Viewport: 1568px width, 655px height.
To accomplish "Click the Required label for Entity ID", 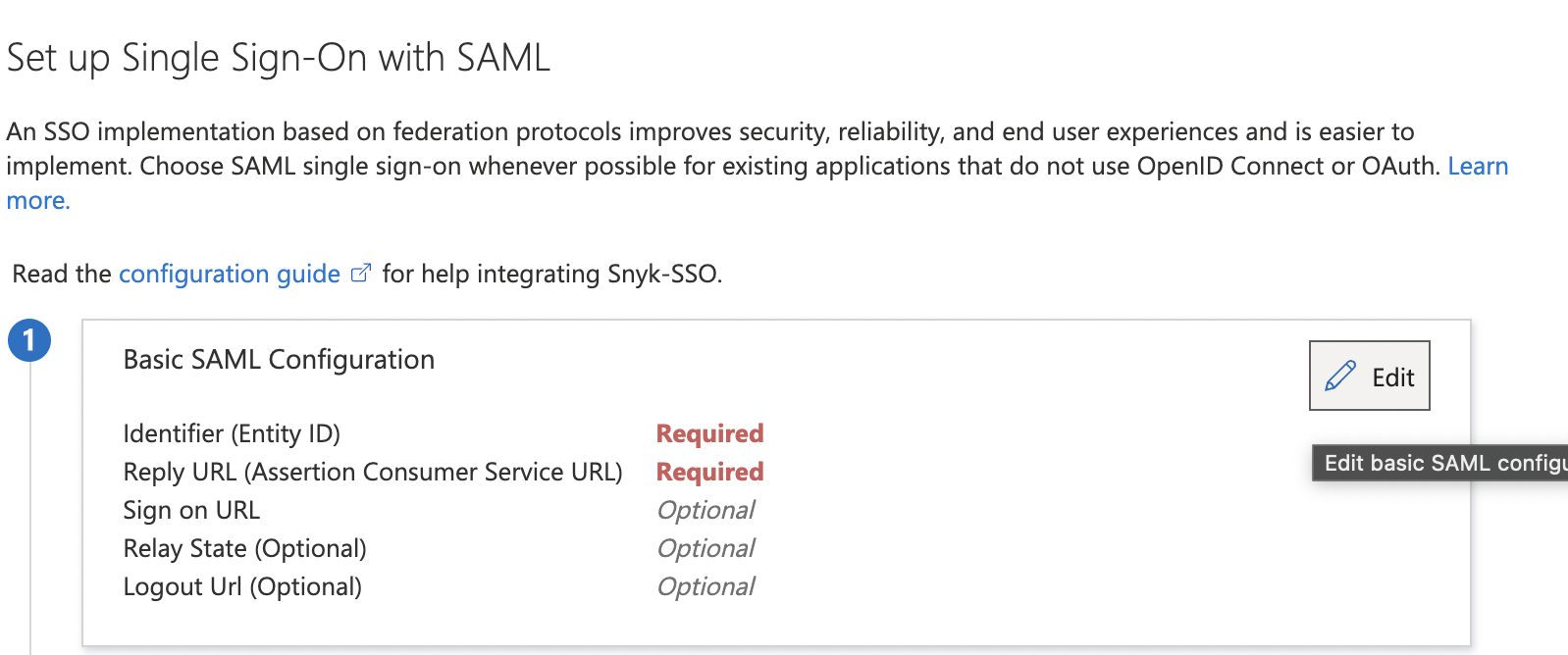I will coord(709,433).
